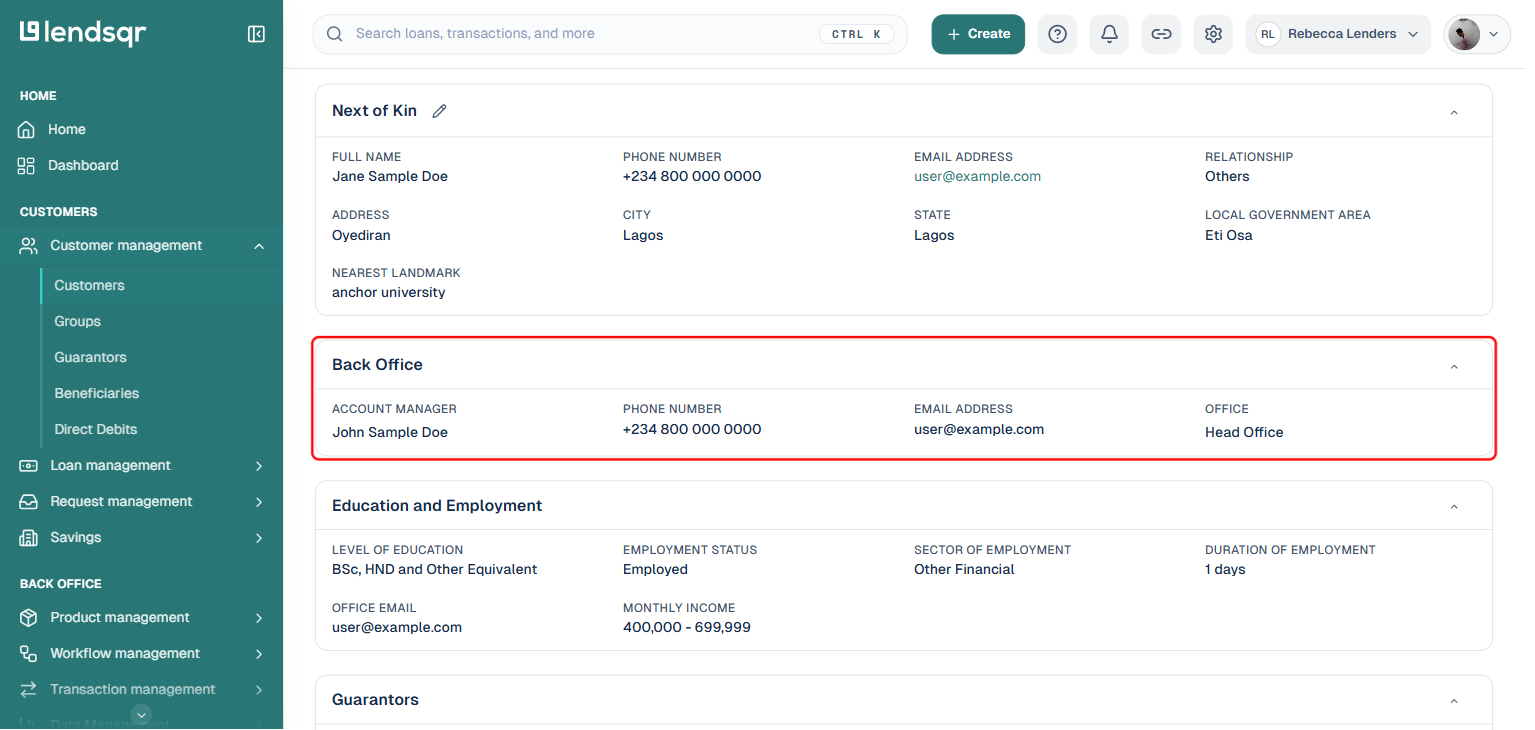Click the Dashboard grid icon

27,166
